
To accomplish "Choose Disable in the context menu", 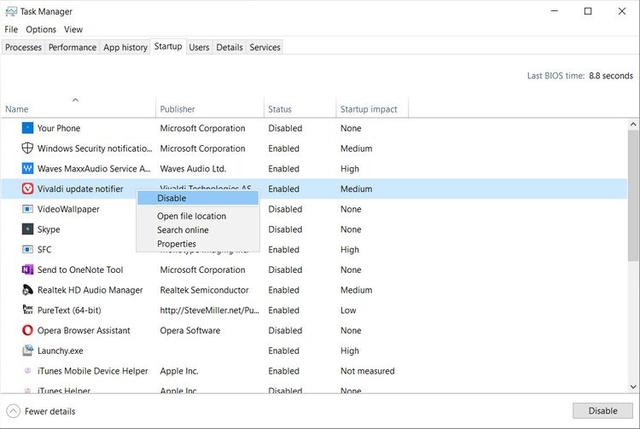I will (198, 198).
